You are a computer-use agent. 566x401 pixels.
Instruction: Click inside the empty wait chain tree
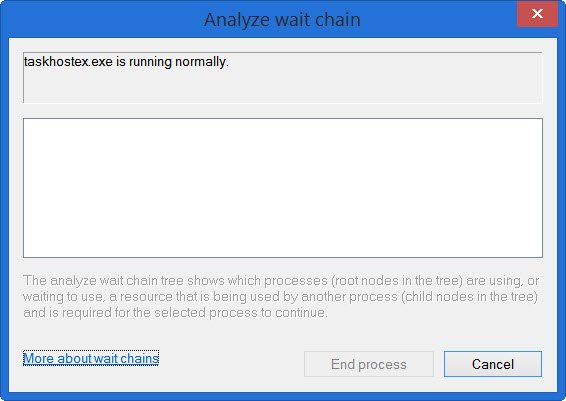[283, 188]
